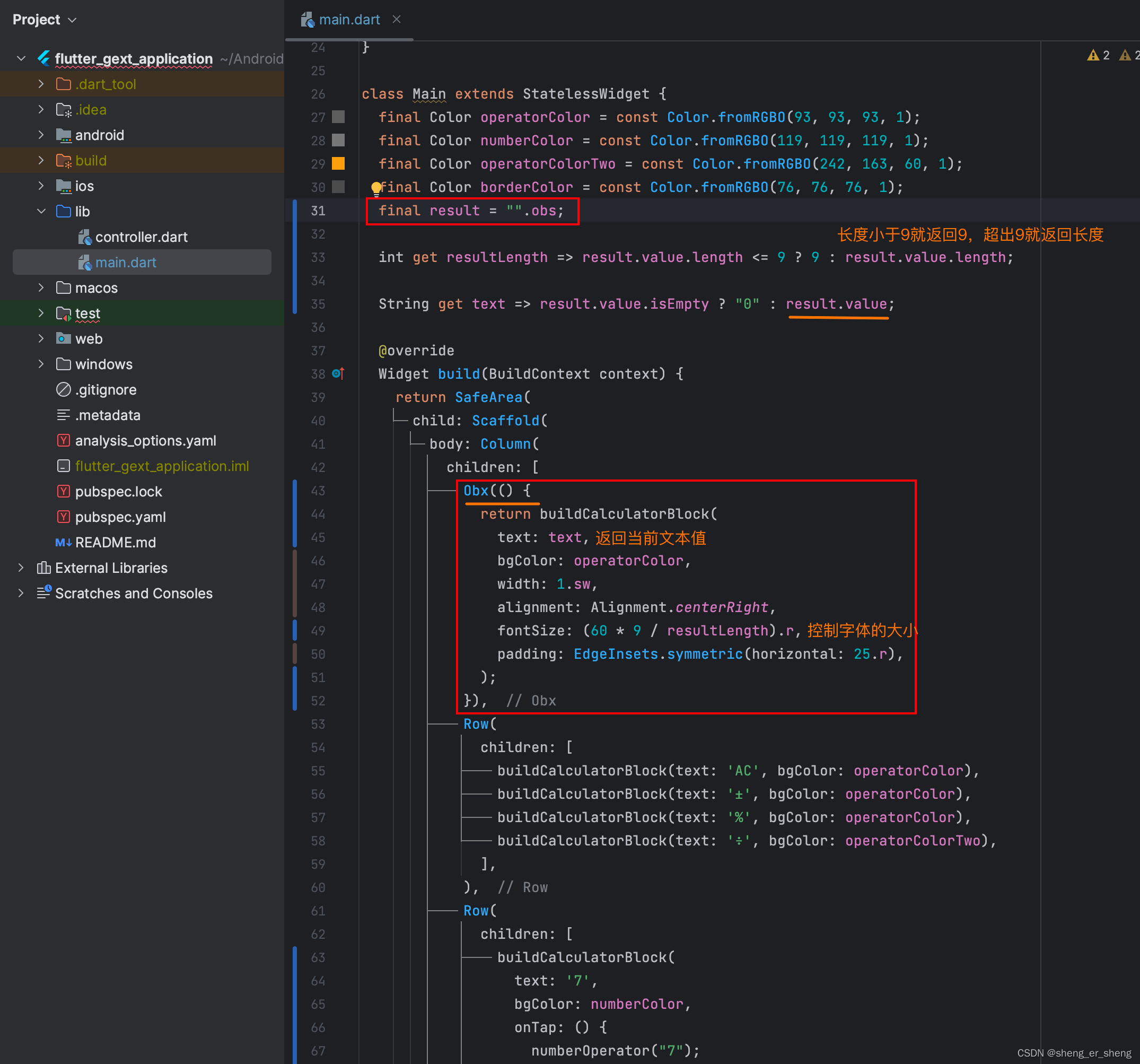
Task: Click the lightbulb quick-fix icon on line 30
Action: tap(376, 188)
